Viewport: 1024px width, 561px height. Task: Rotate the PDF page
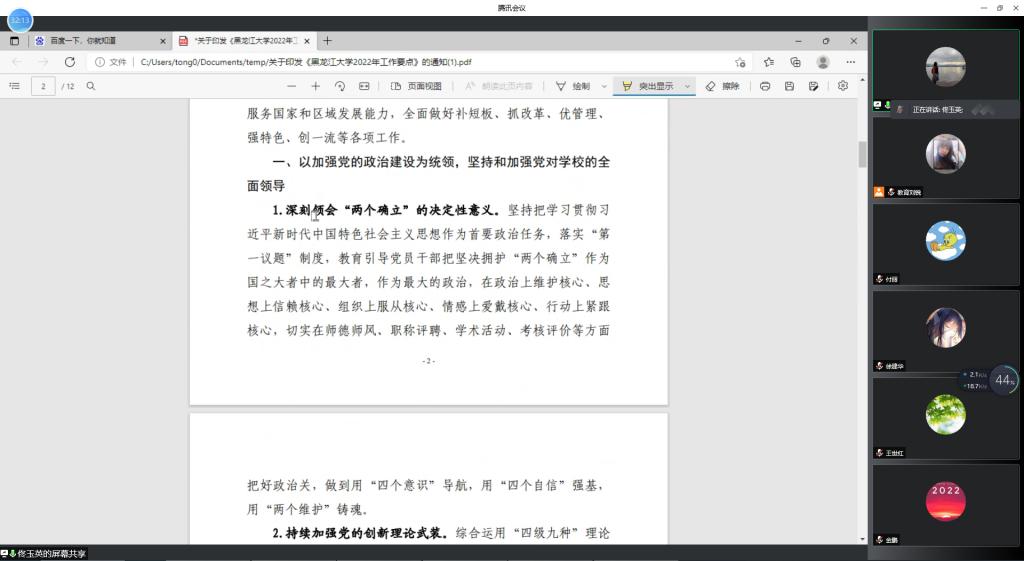coord(340,86)
